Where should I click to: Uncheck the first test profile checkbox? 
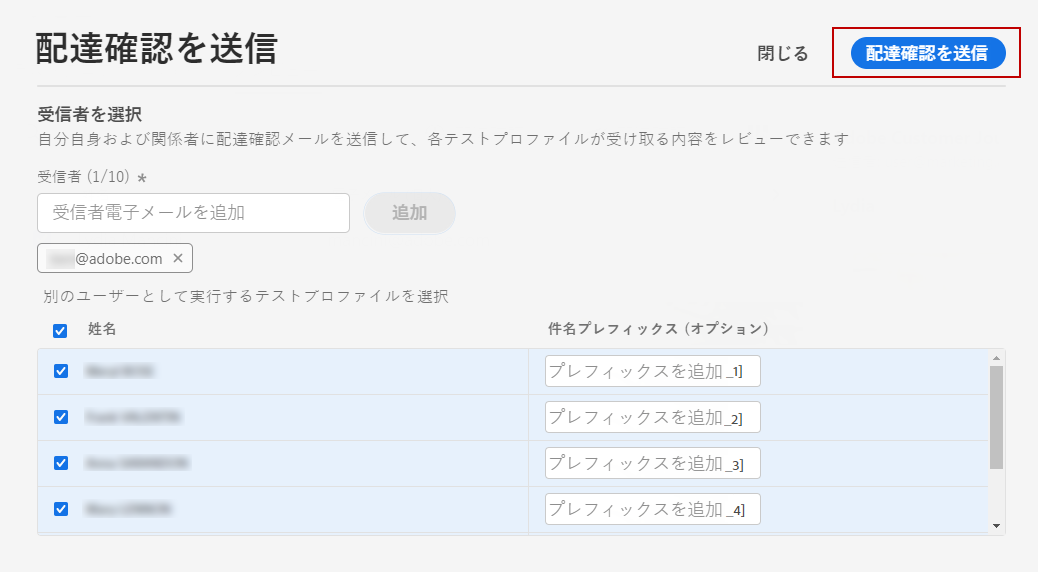click(61, 371)
